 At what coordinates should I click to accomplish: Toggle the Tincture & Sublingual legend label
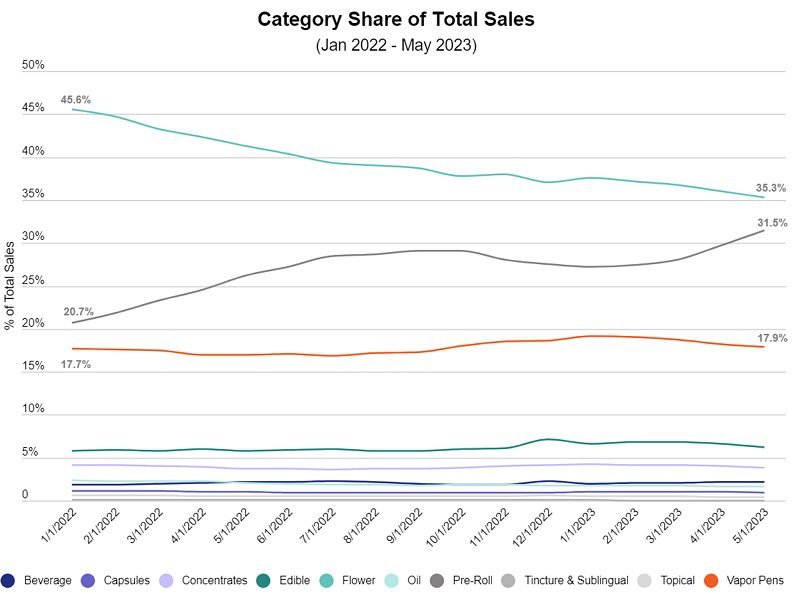(x=574, y=580)
